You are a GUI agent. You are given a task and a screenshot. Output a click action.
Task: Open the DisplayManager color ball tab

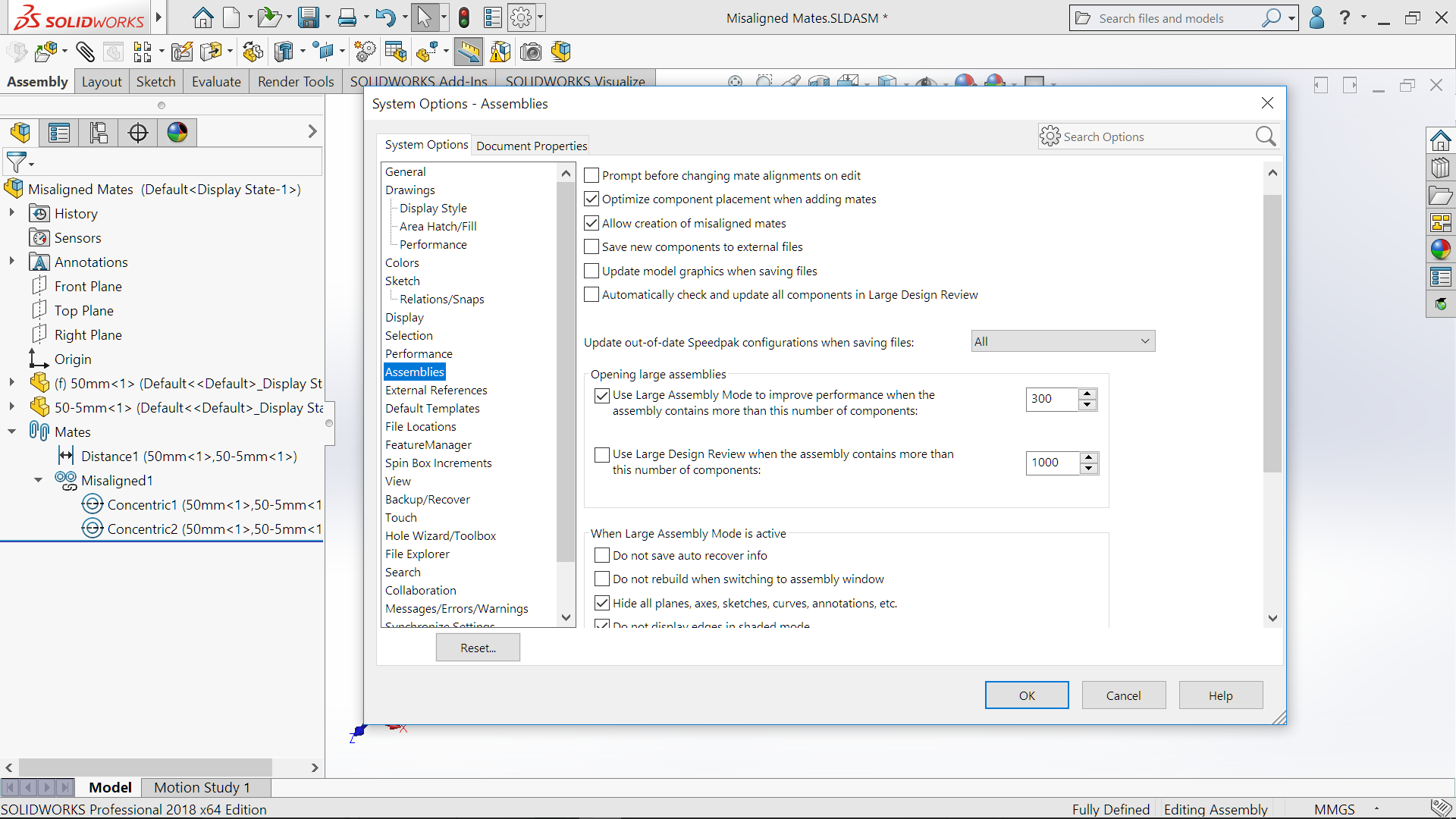177,133
